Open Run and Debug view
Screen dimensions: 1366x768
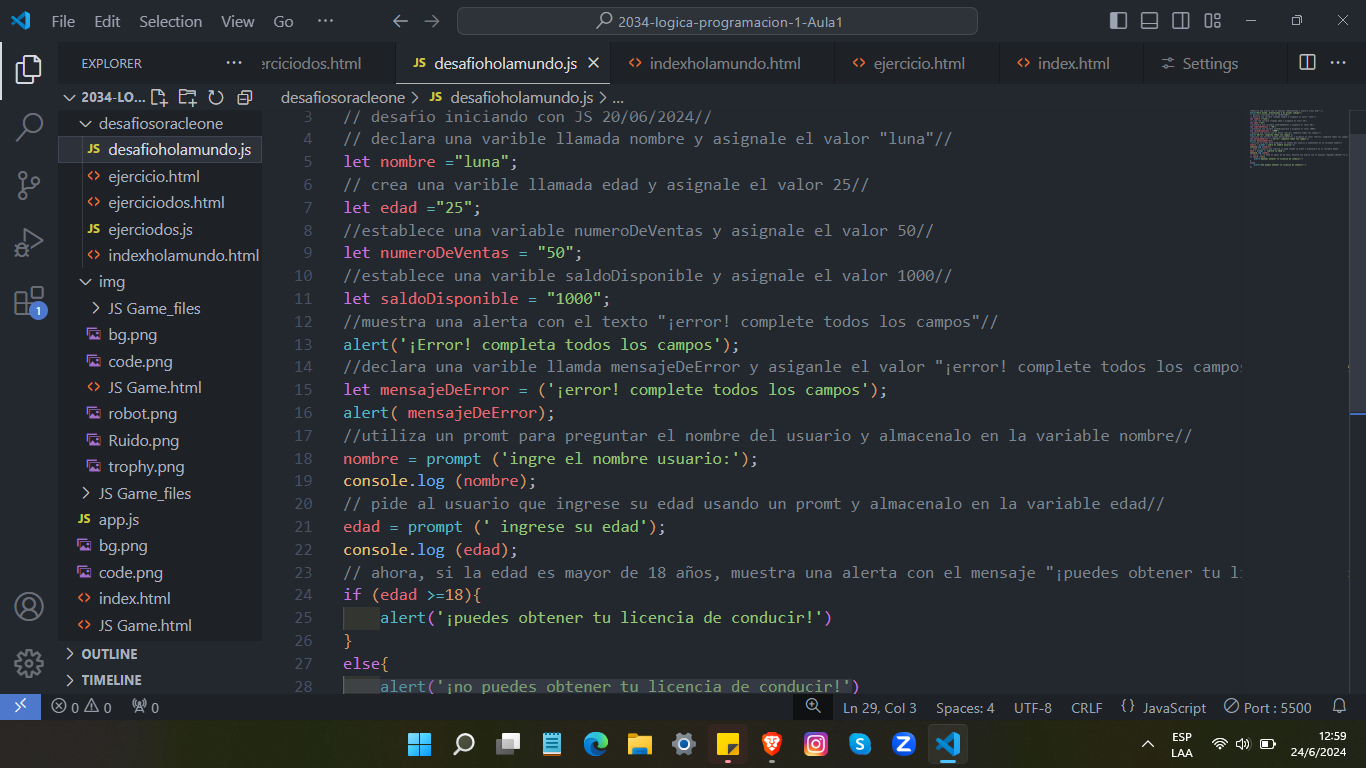[29, 242]
